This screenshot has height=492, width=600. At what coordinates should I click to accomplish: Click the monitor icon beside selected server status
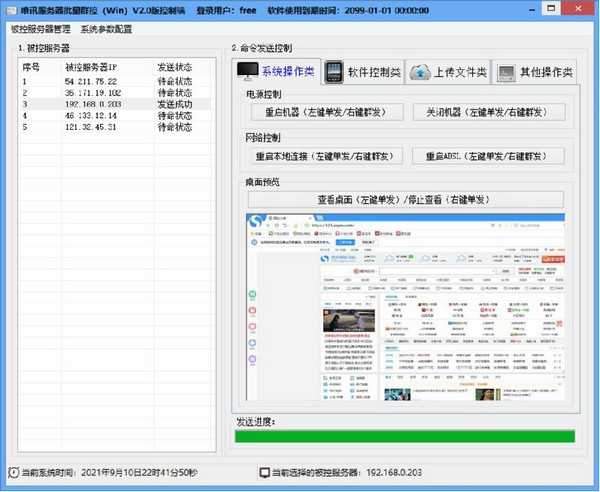pyautogui.click(x=264, y=472)
